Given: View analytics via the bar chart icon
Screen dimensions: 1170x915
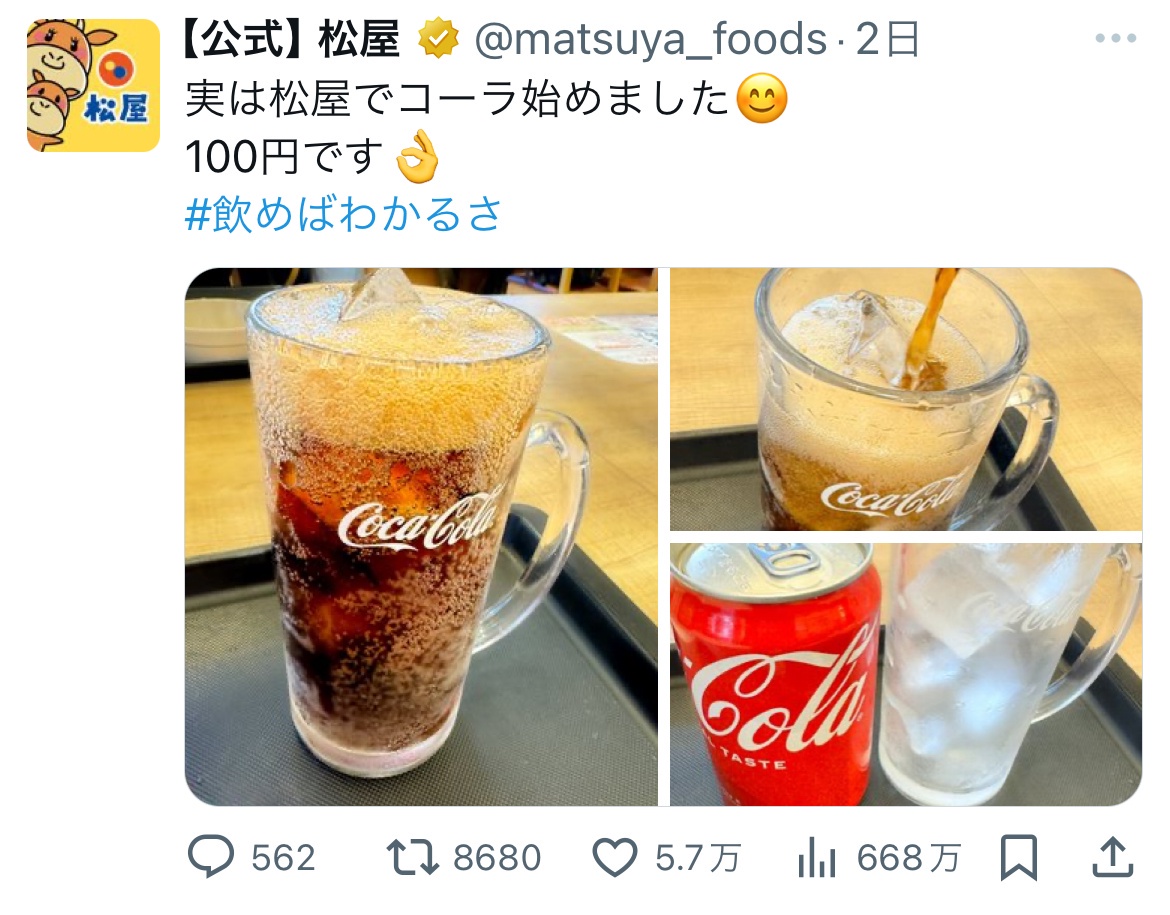Looking at the screenshot, I should point(816,858).
